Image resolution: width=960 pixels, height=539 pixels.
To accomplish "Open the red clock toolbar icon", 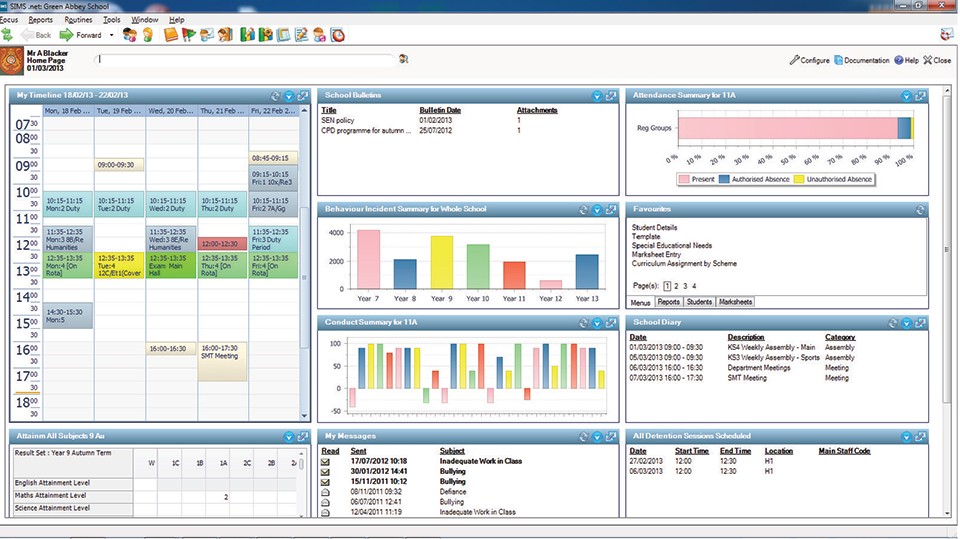I will point(338,35).
